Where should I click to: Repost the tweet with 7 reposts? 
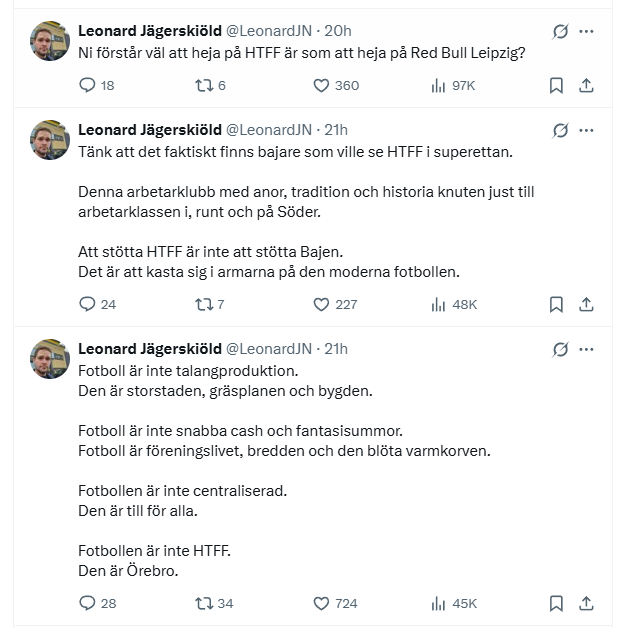(203, 304)
